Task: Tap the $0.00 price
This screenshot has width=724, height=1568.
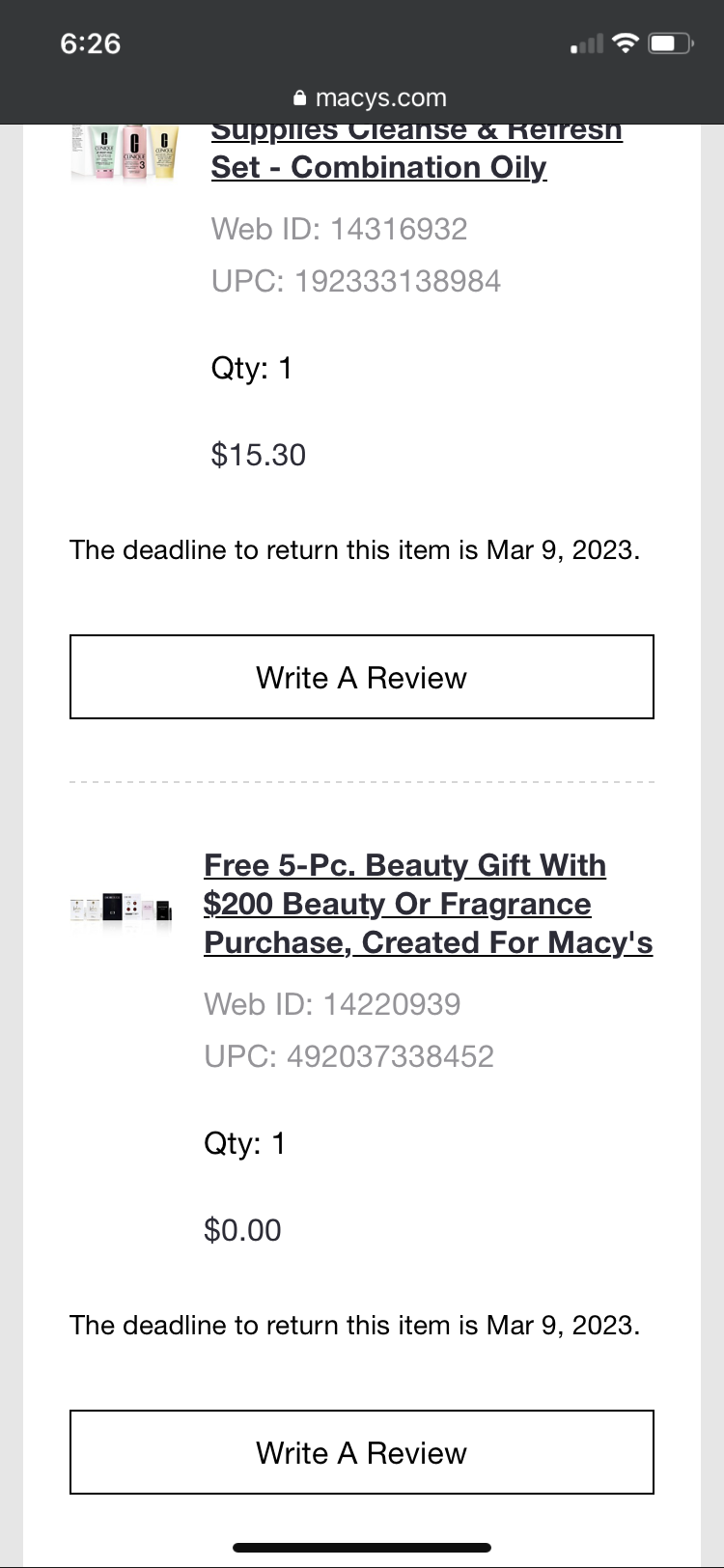Action: pyautogui.click(x=243, y=1230)
